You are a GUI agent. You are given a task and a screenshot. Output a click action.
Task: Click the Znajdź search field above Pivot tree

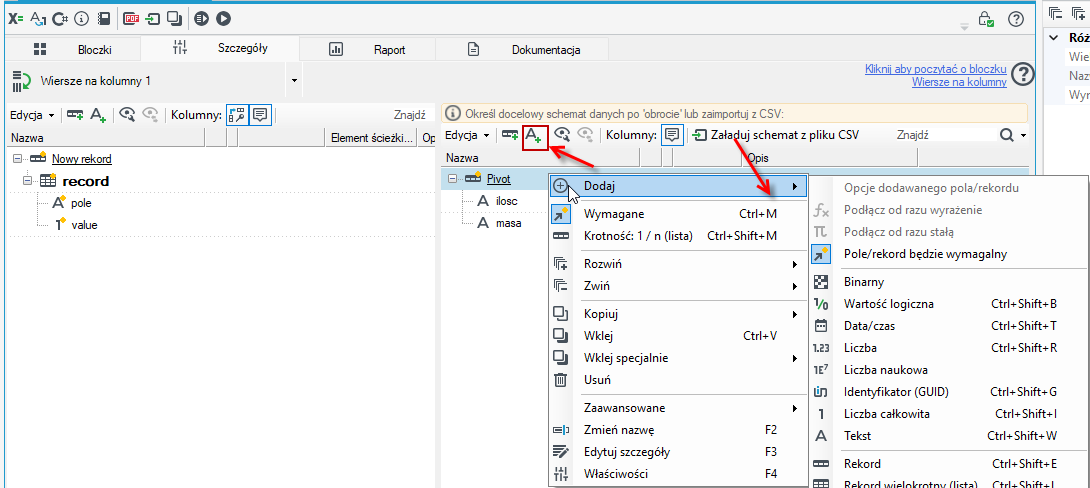pyautogui.click(x=943, y=135)
